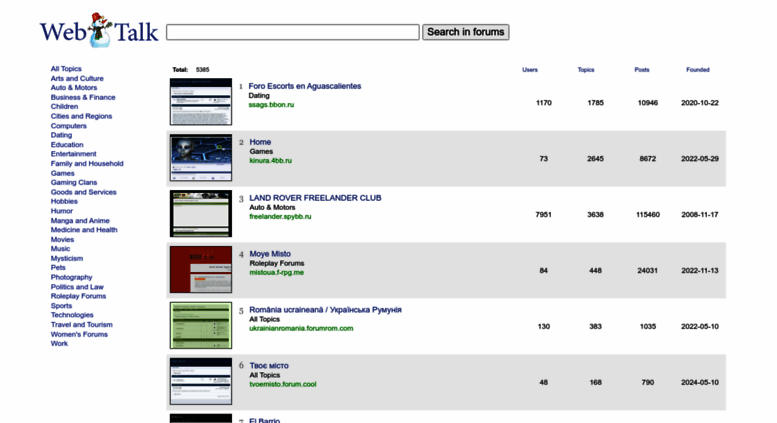
Task: Open All Topics category in sidebar
Action: click(66, 69)
